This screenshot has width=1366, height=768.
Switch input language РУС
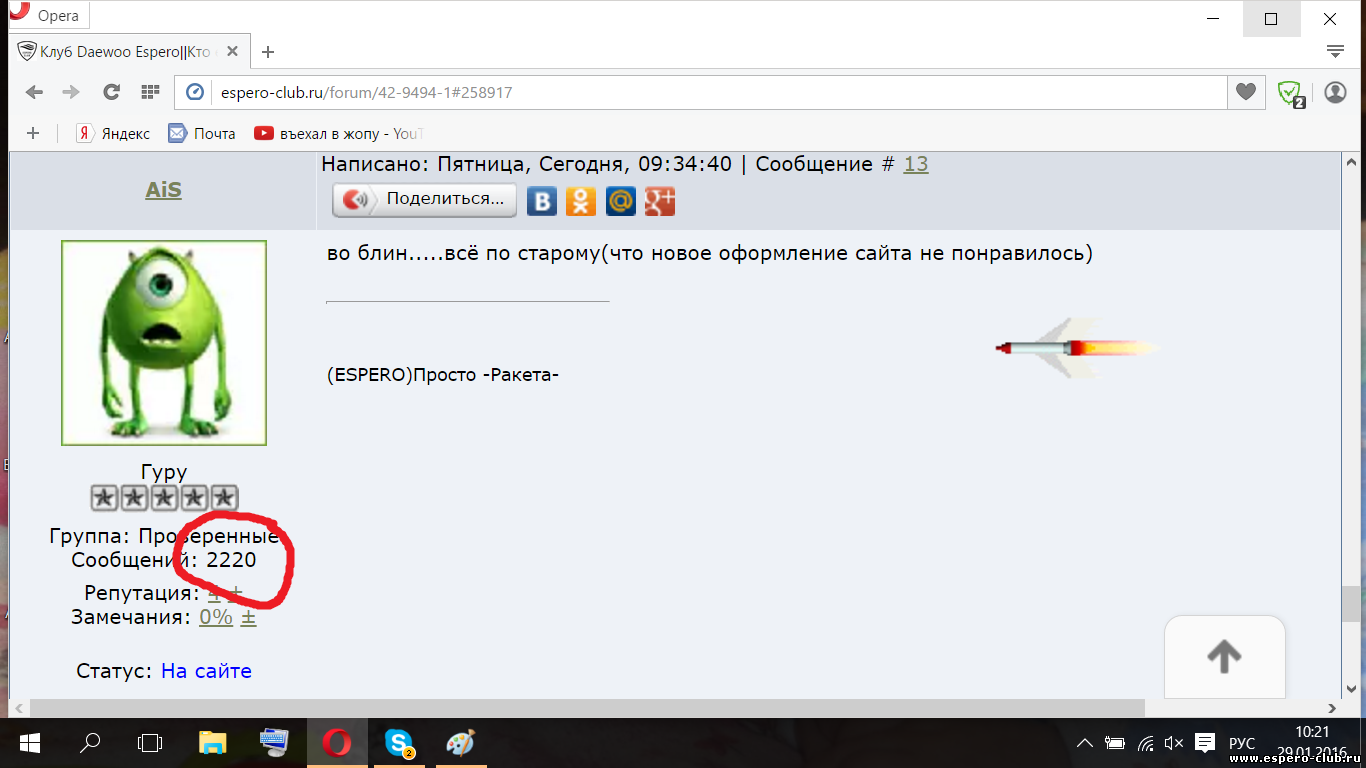(1241, 743)
